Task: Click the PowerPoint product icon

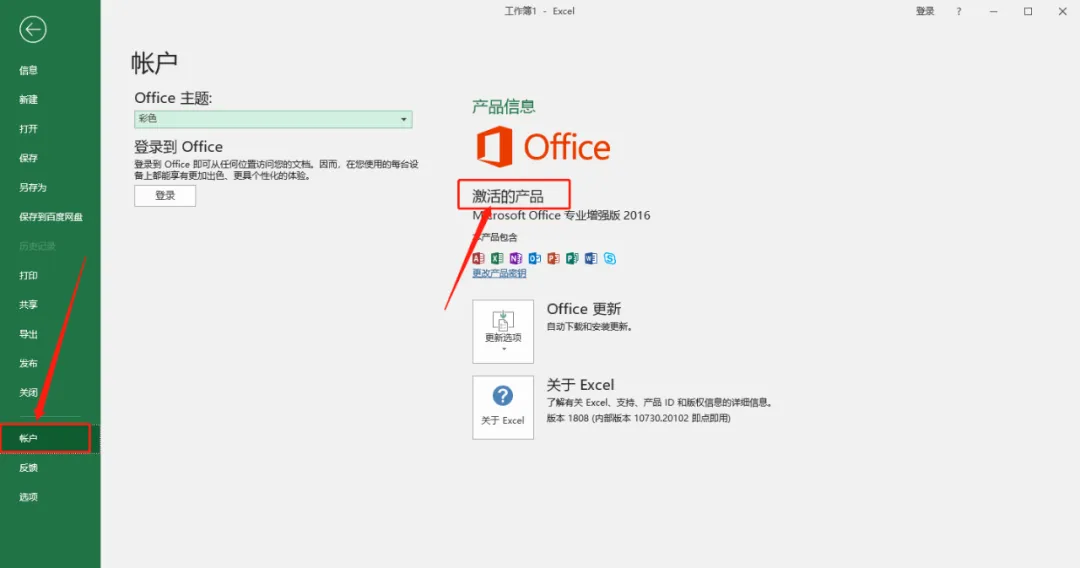Action: (553, 258)
